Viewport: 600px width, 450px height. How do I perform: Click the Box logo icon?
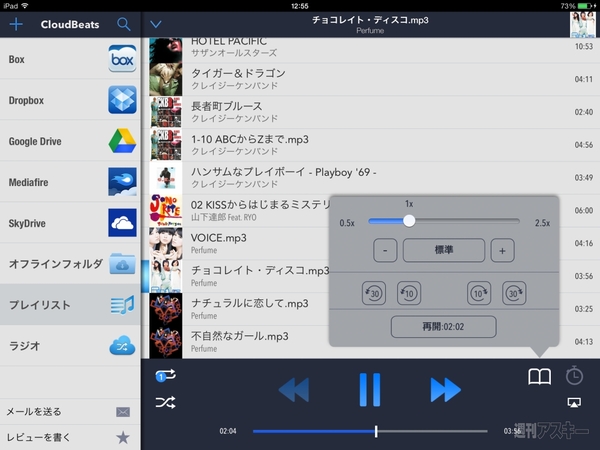[122, 59]
